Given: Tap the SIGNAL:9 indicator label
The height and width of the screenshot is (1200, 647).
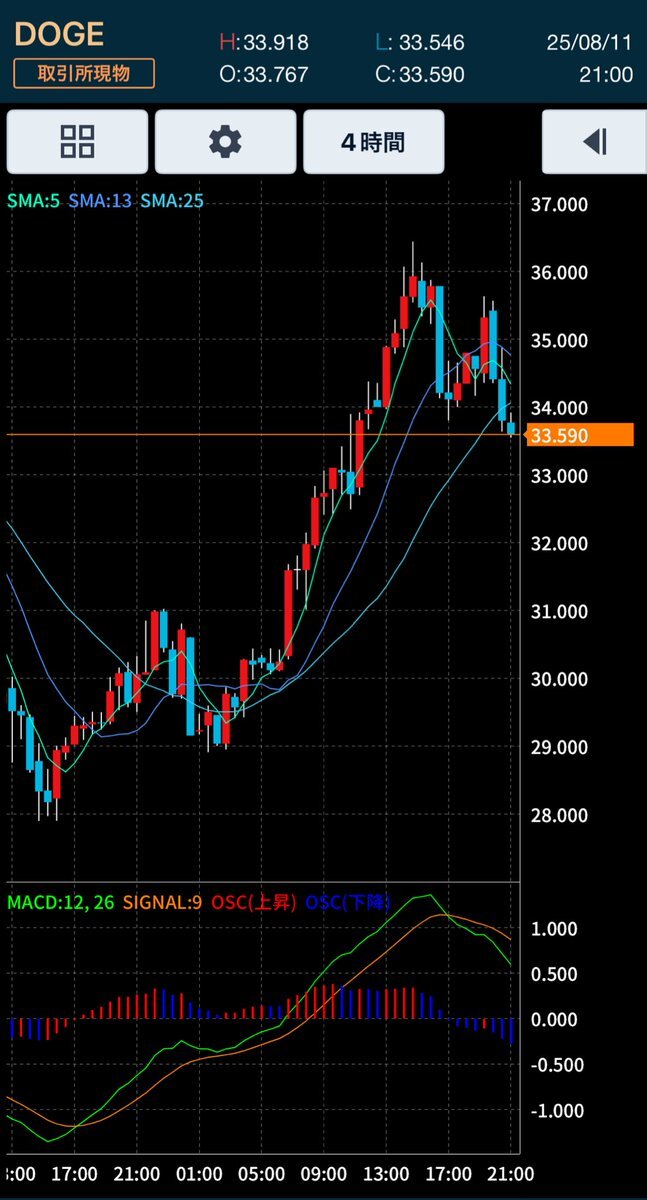Looking at the screenshot, I should [163, 902].
